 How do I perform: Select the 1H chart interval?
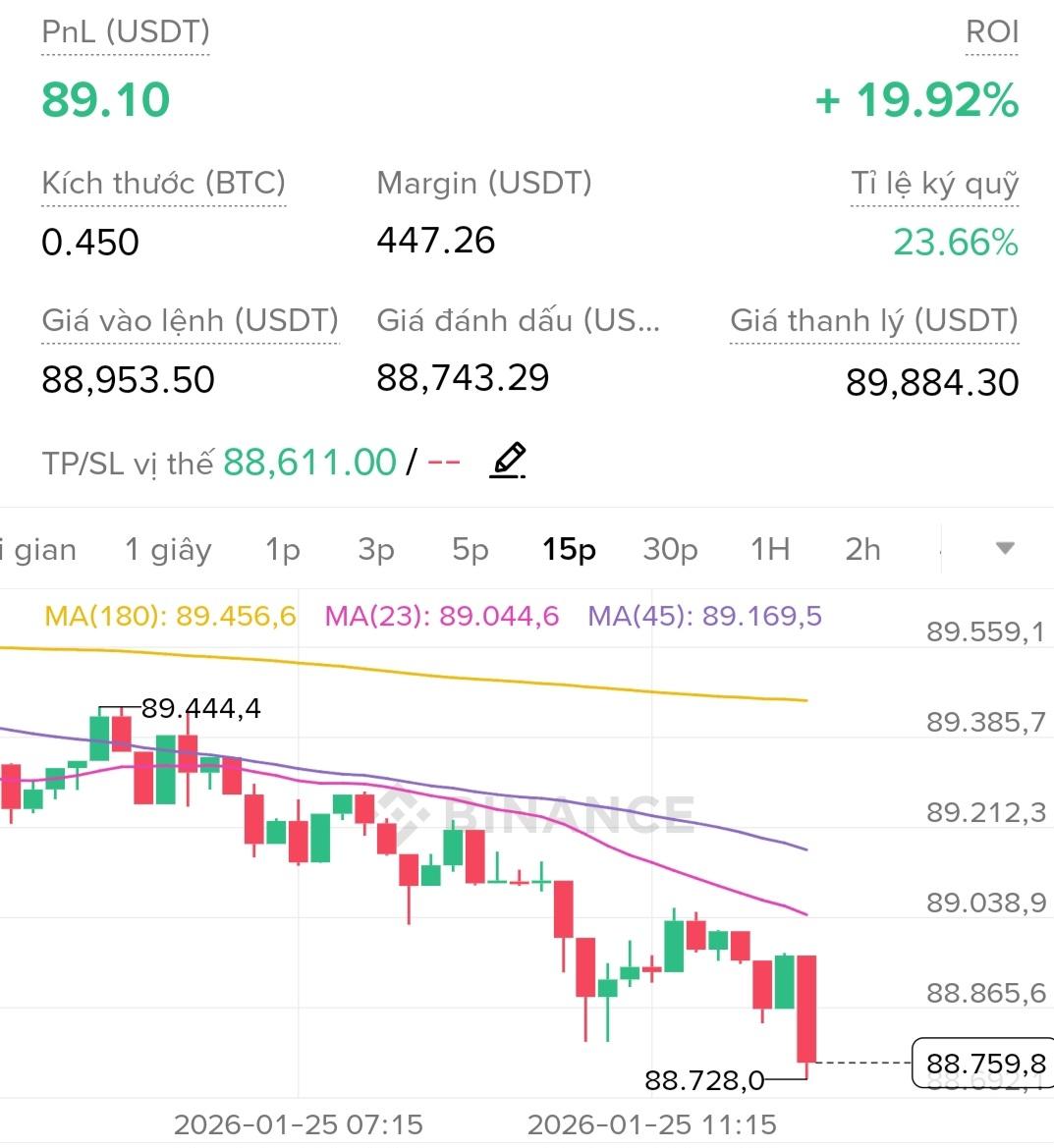pyautogui.click(x=770, y=550)
